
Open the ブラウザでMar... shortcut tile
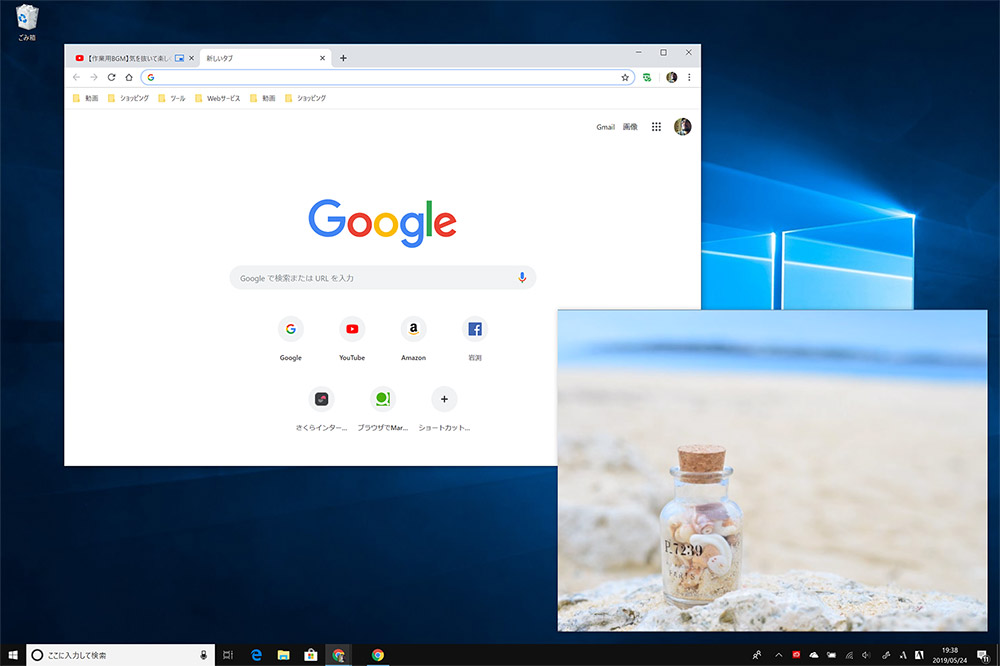pyautogui.click(x=383, y=408)
